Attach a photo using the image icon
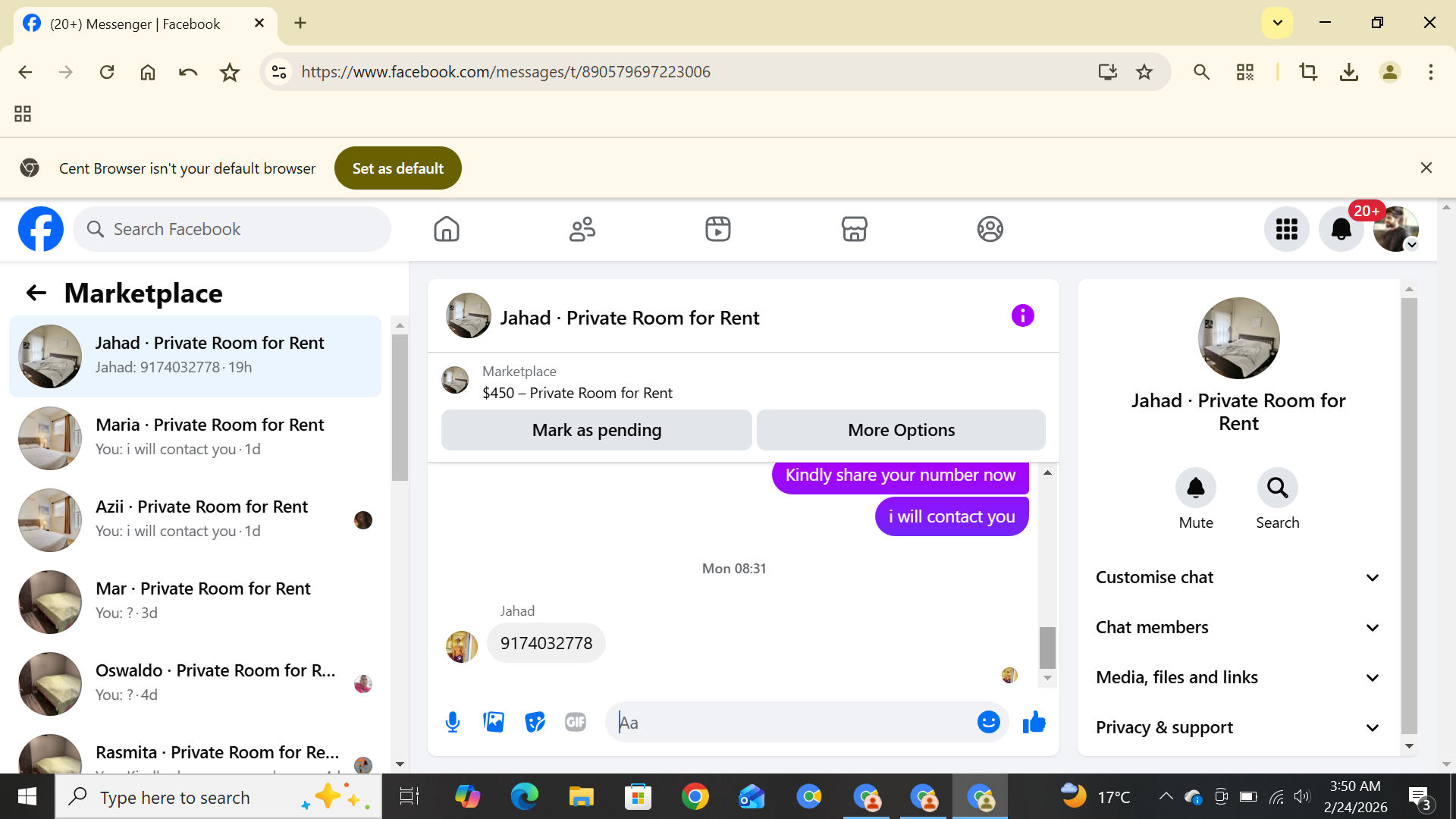The height and width of the screenshot is (819, 1456). tap(494, 722)
